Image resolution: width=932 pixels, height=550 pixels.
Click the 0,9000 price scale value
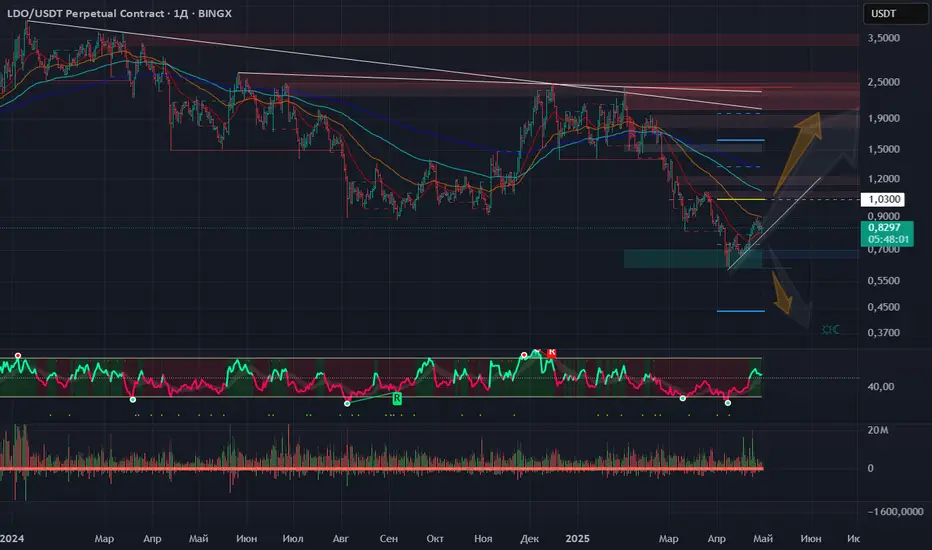point(883,216)
